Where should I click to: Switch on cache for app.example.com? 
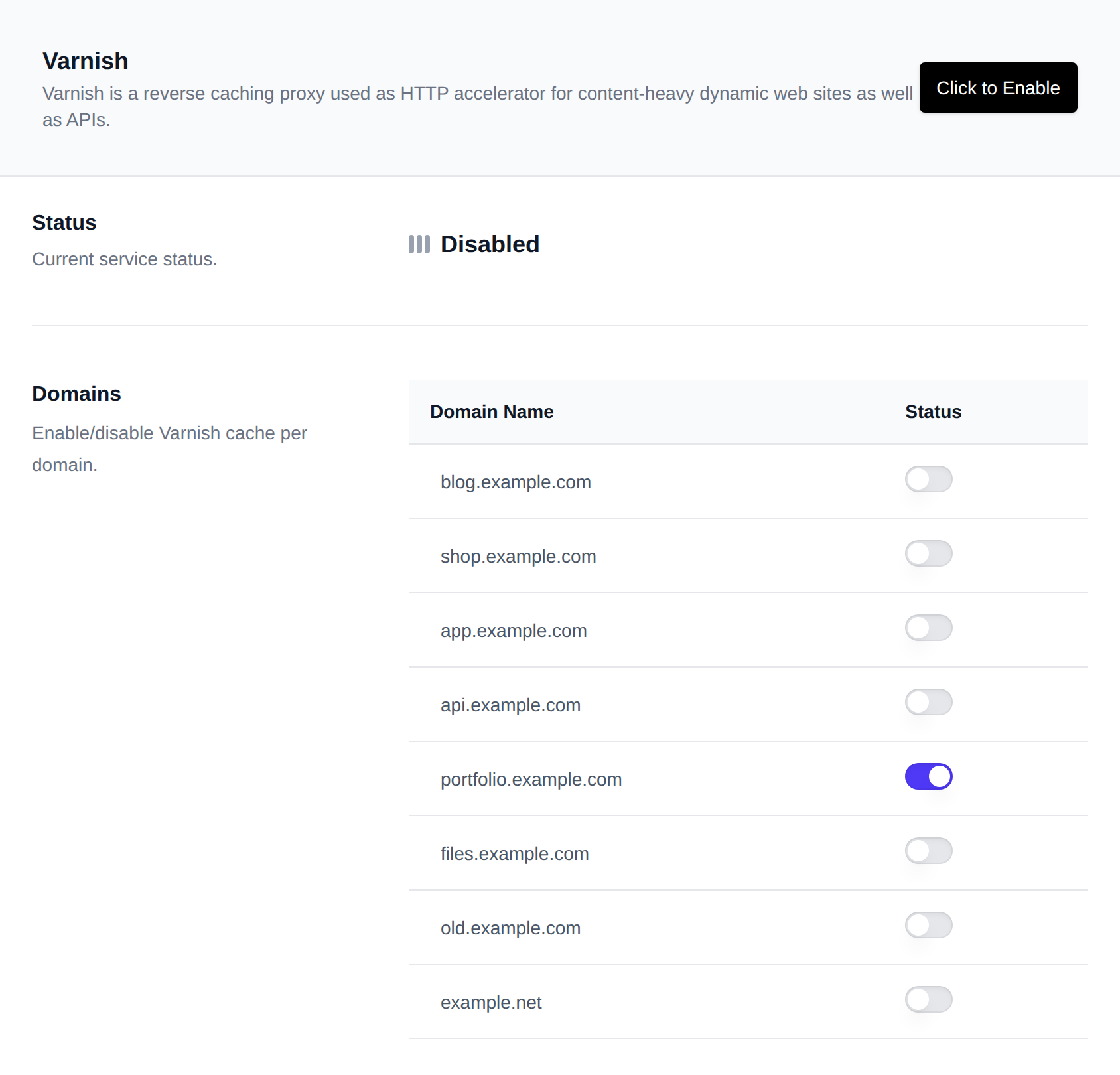929,628
